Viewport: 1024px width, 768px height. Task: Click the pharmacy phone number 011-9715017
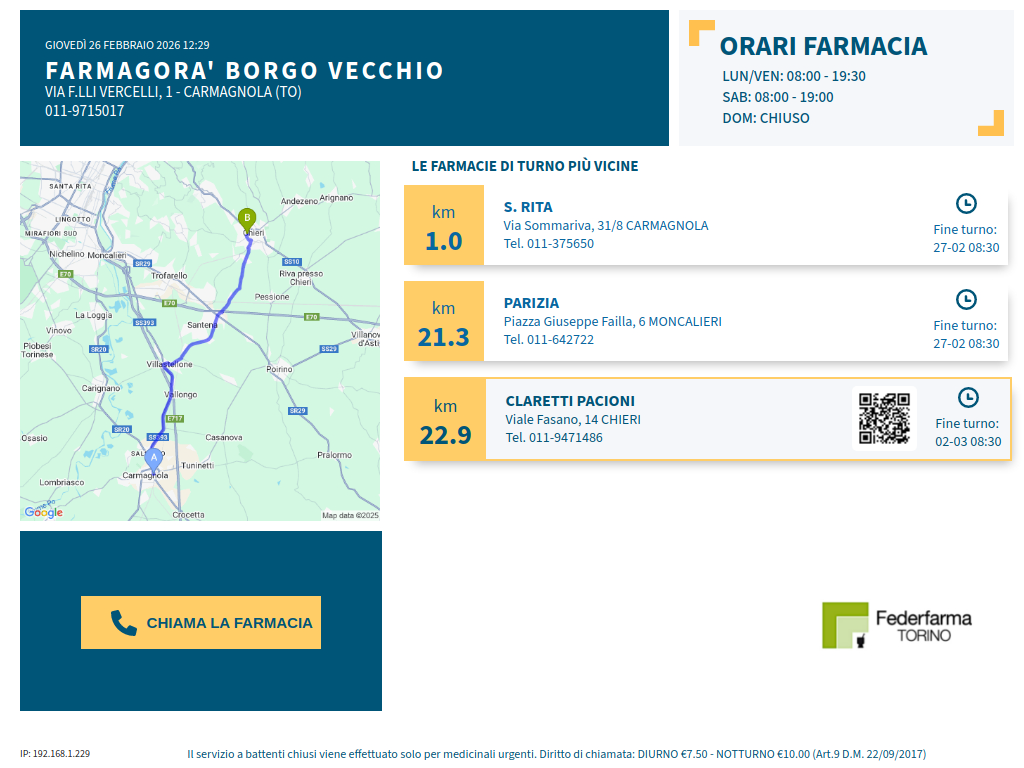pos(85,111)
